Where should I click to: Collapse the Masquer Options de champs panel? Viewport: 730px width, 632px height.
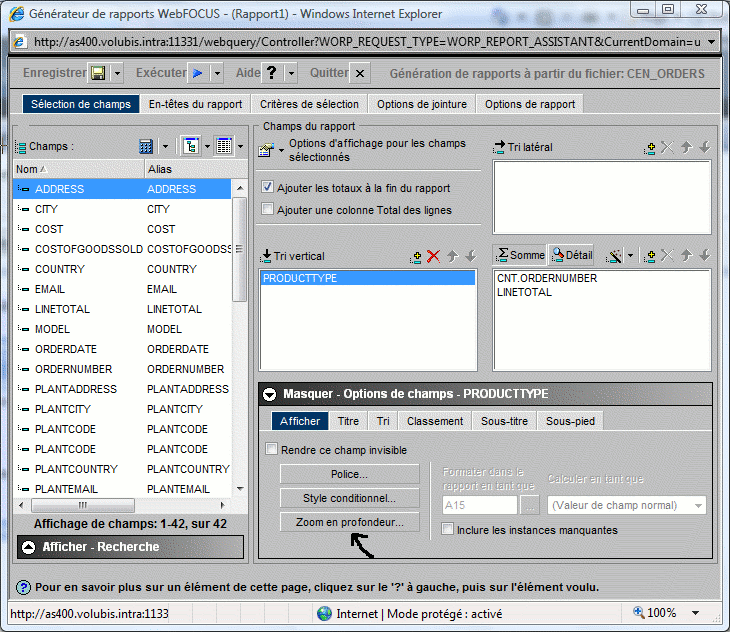(269, 394)
